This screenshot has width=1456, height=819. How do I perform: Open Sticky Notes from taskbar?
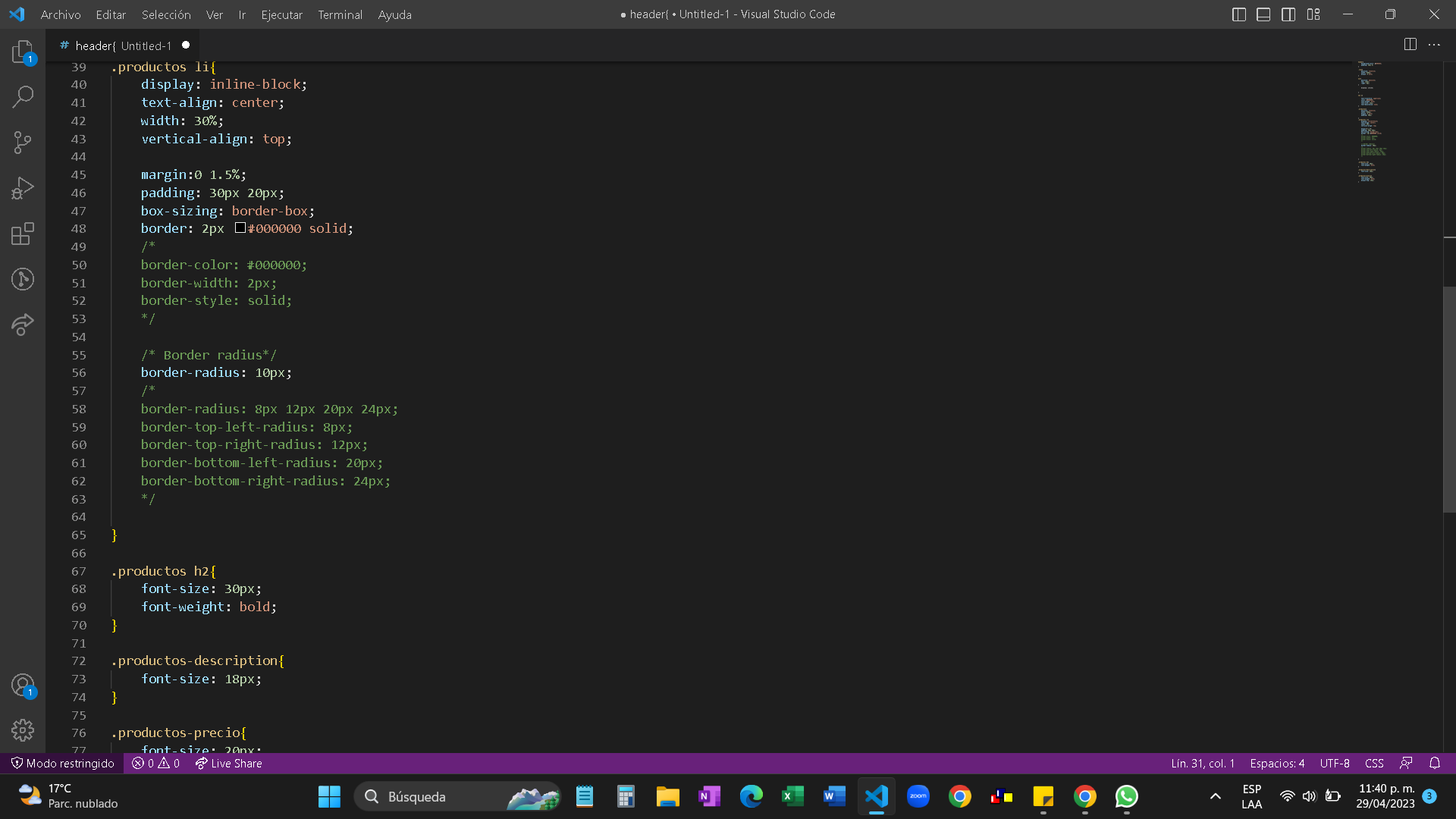coord(1043,796)
